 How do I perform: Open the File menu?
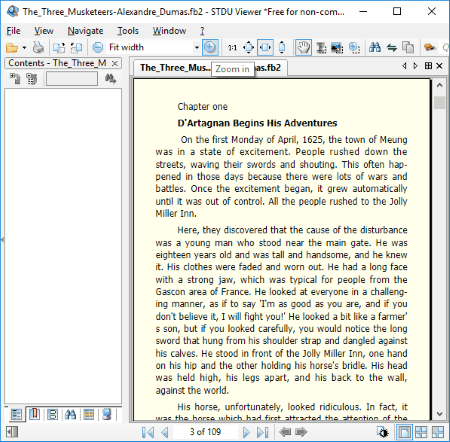[13, 31]
